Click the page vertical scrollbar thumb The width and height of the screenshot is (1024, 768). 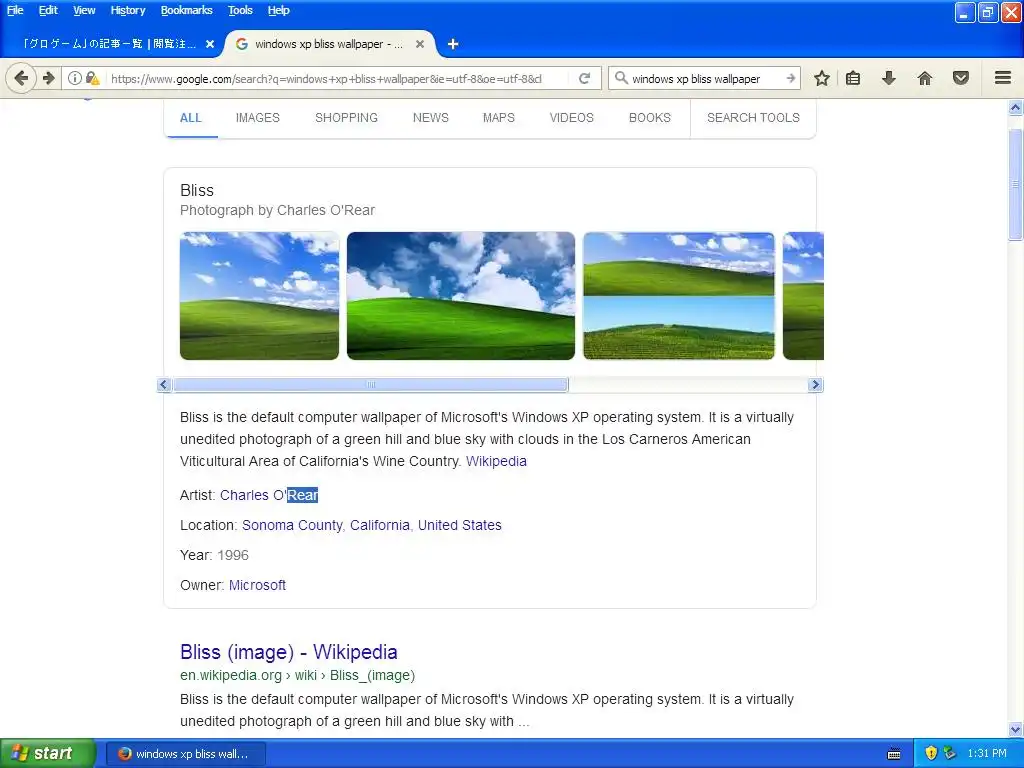coord(1015,185)
